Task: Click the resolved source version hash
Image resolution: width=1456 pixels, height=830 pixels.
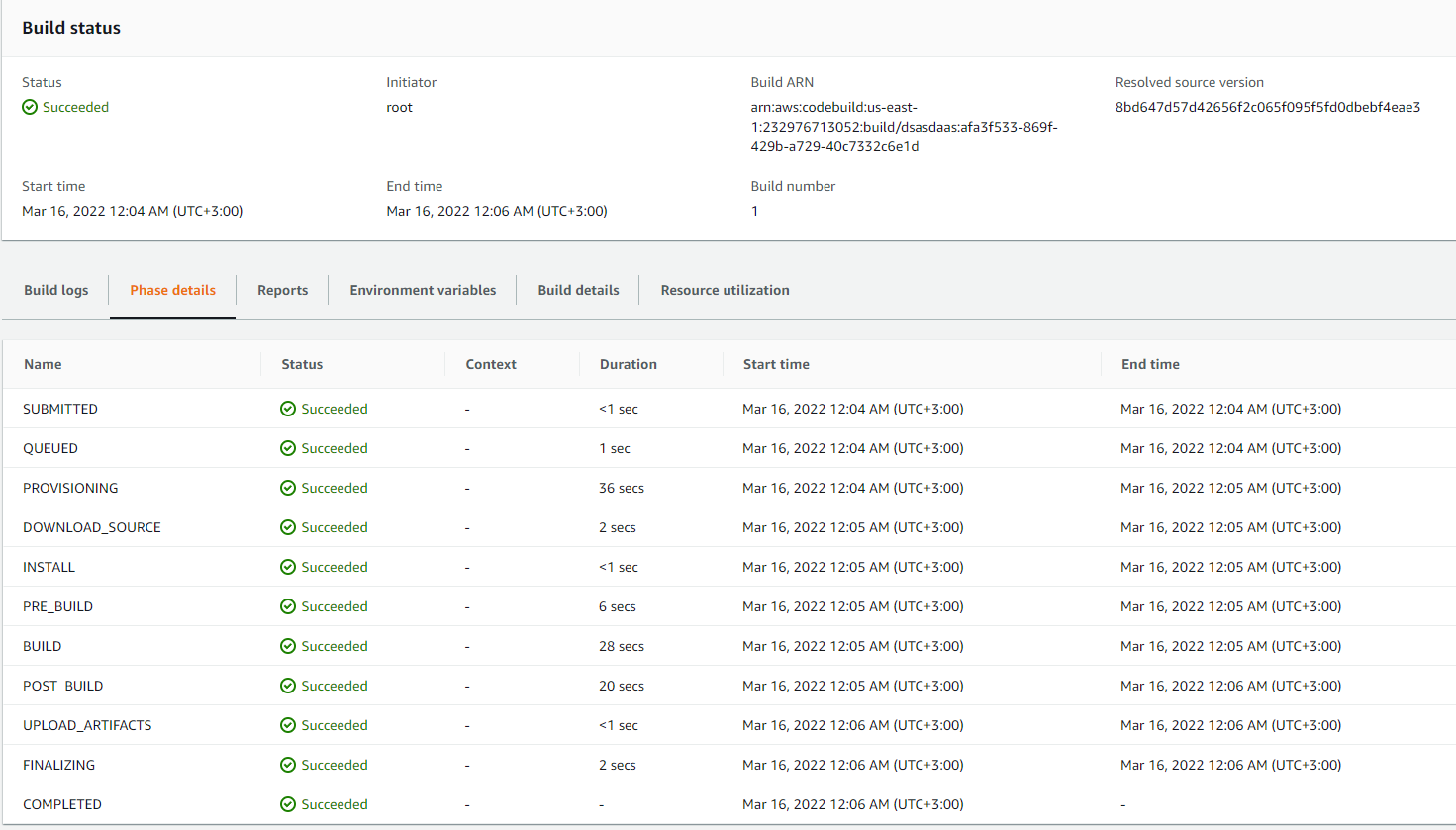Action: tap(1268, 107)
